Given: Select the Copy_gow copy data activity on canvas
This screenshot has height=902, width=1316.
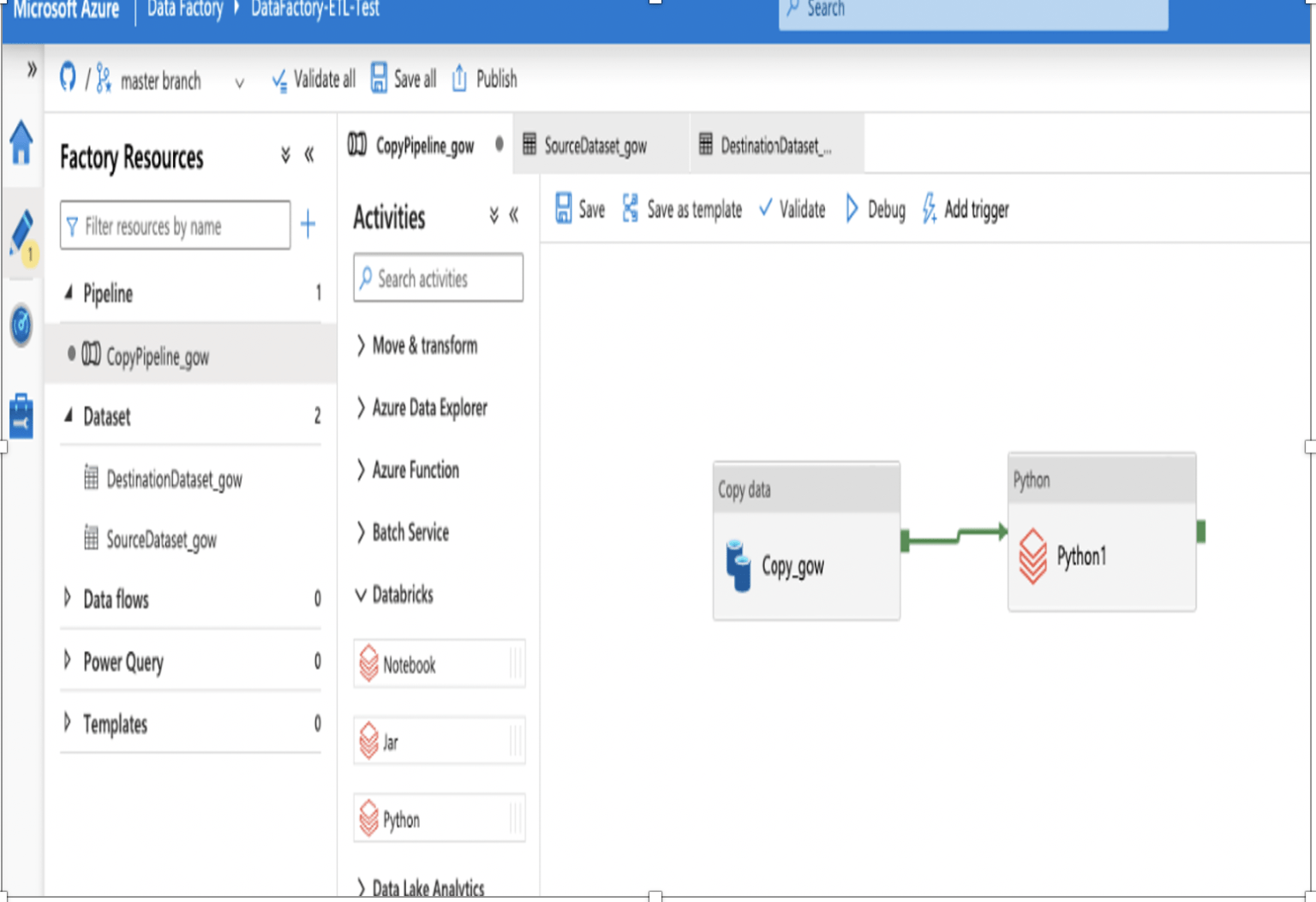Looking at the screenshot, I should click(806, 541).
